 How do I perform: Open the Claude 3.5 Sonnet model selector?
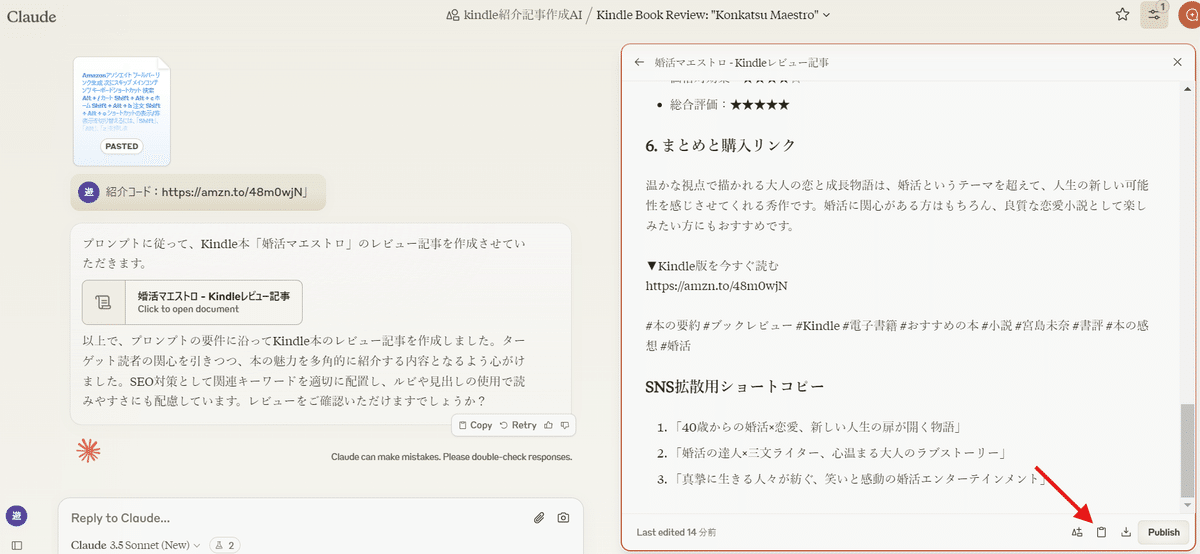pos(136,545)
